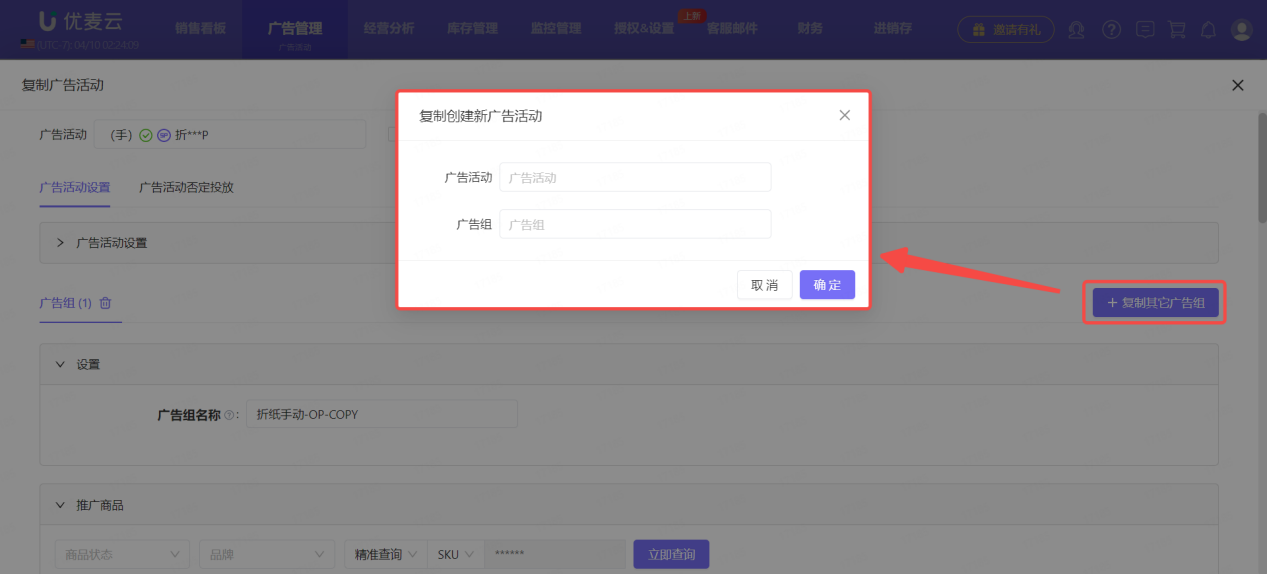1267x574 pixels.
Task: Expand the 广告活动设置 collapsed panel
Action: (60, 243)
